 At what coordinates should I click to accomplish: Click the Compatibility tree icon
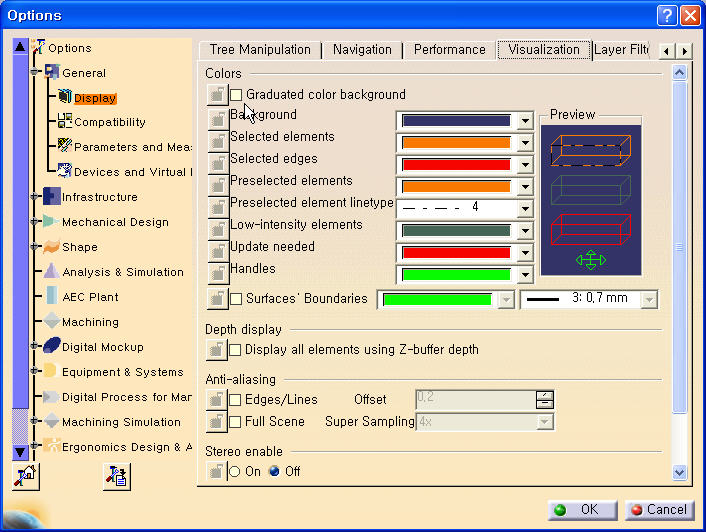(64, 121)
